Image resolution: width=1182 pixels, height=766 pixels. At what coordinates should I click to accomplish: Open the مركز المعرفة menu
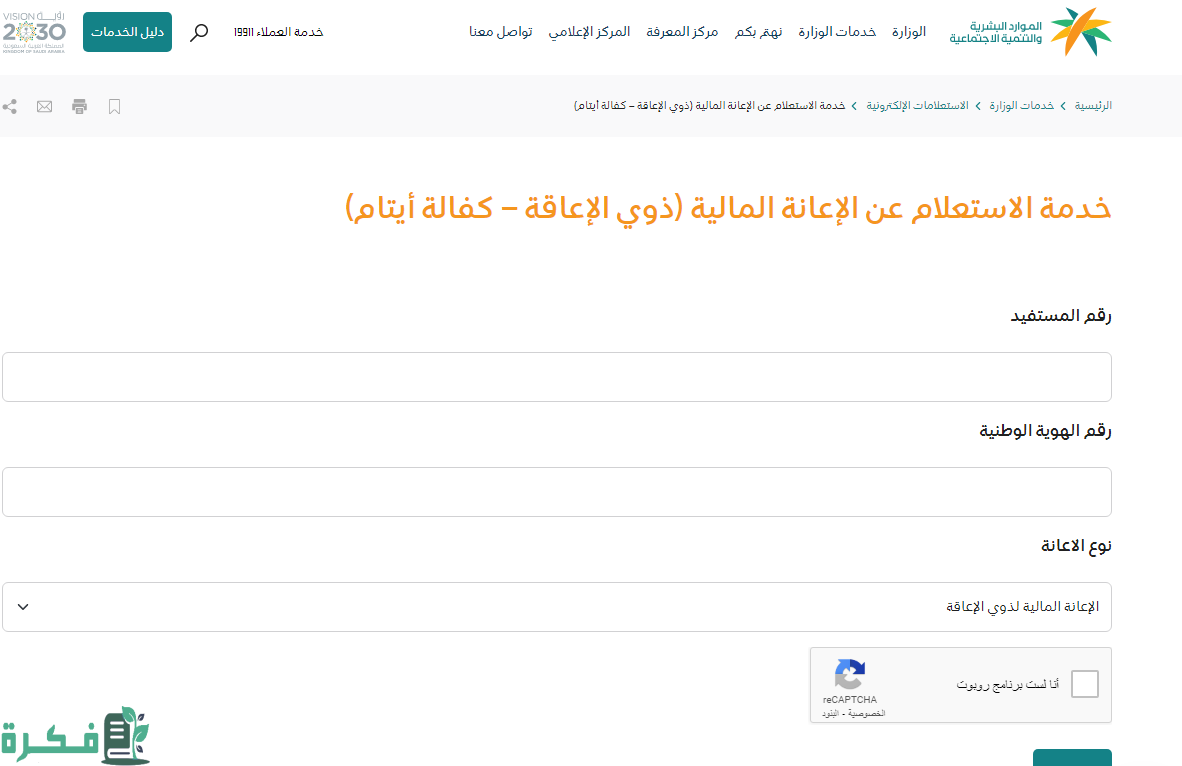(681, 32)
